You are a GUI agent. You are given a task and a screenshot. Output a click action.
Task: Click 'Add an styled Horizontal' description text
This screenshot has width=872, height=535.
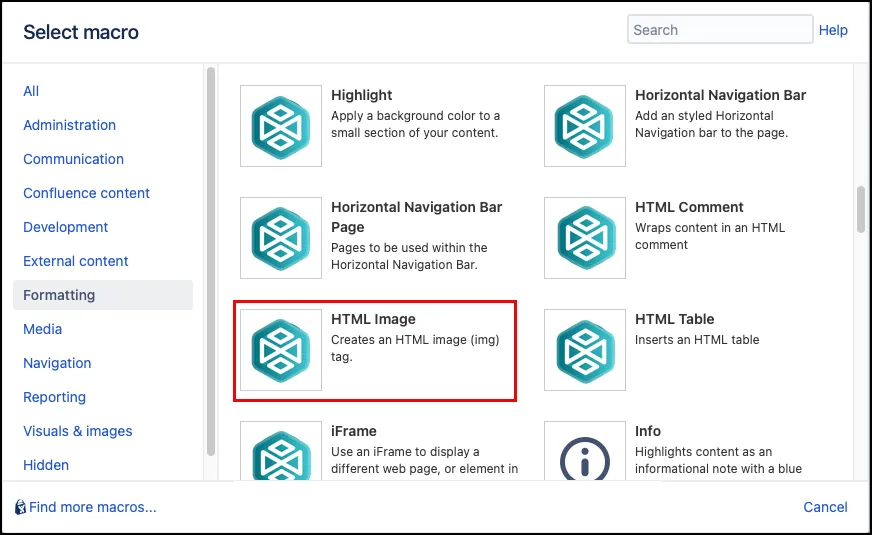pyautogui.click(x=711, y=125)
